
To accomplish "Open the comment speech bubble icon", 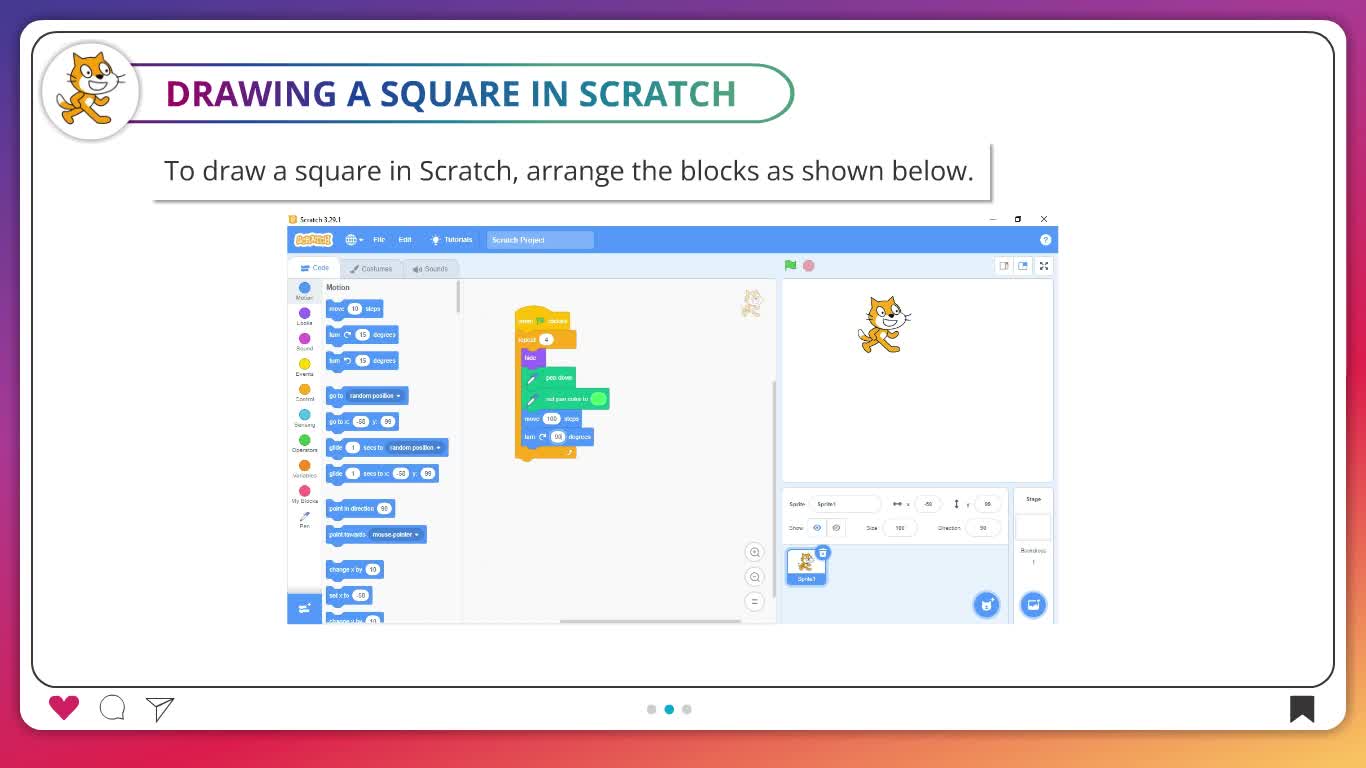I will [x=112, y=708].
